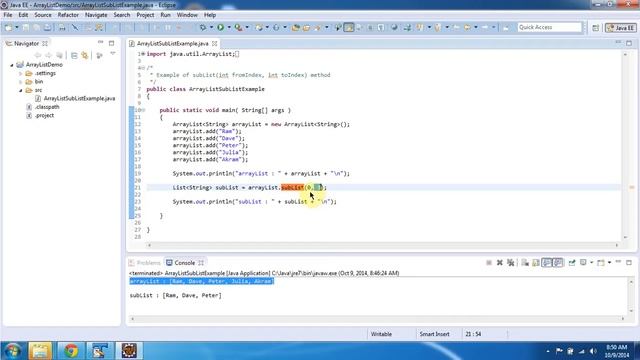Click the Windows Start orb
This screenshot has width=640, height=360.
tap(13, 351)
